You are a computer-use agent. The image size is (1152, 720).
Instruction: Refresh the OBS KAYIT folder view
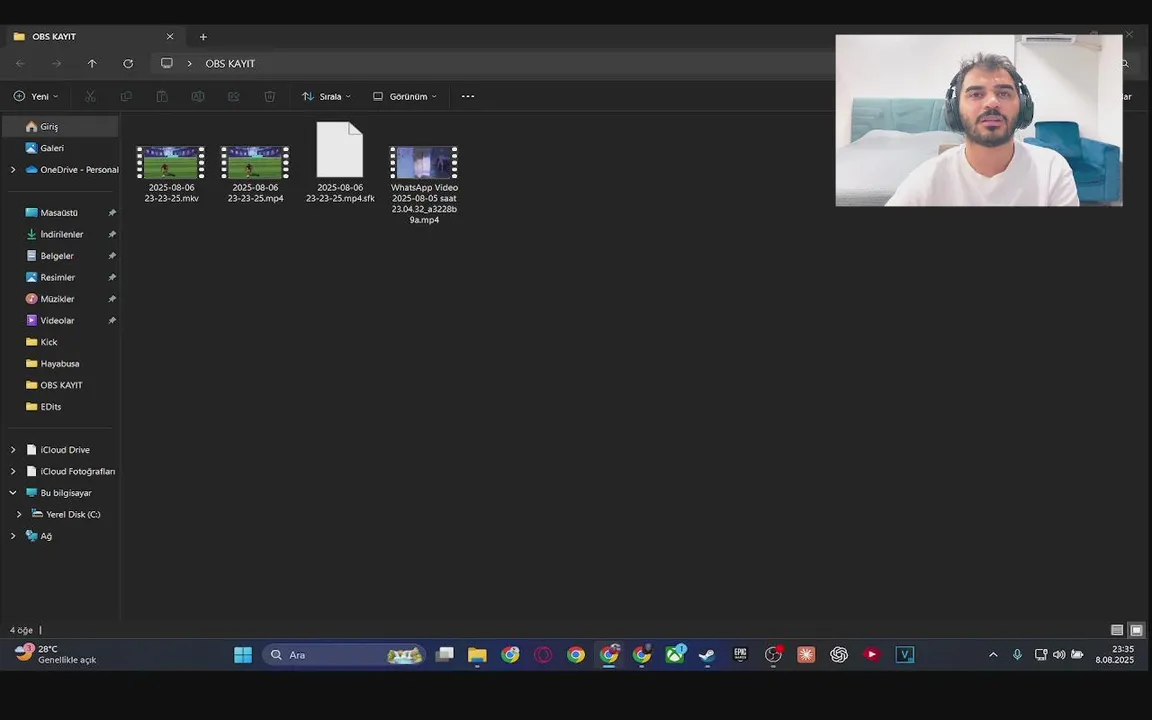128,64
